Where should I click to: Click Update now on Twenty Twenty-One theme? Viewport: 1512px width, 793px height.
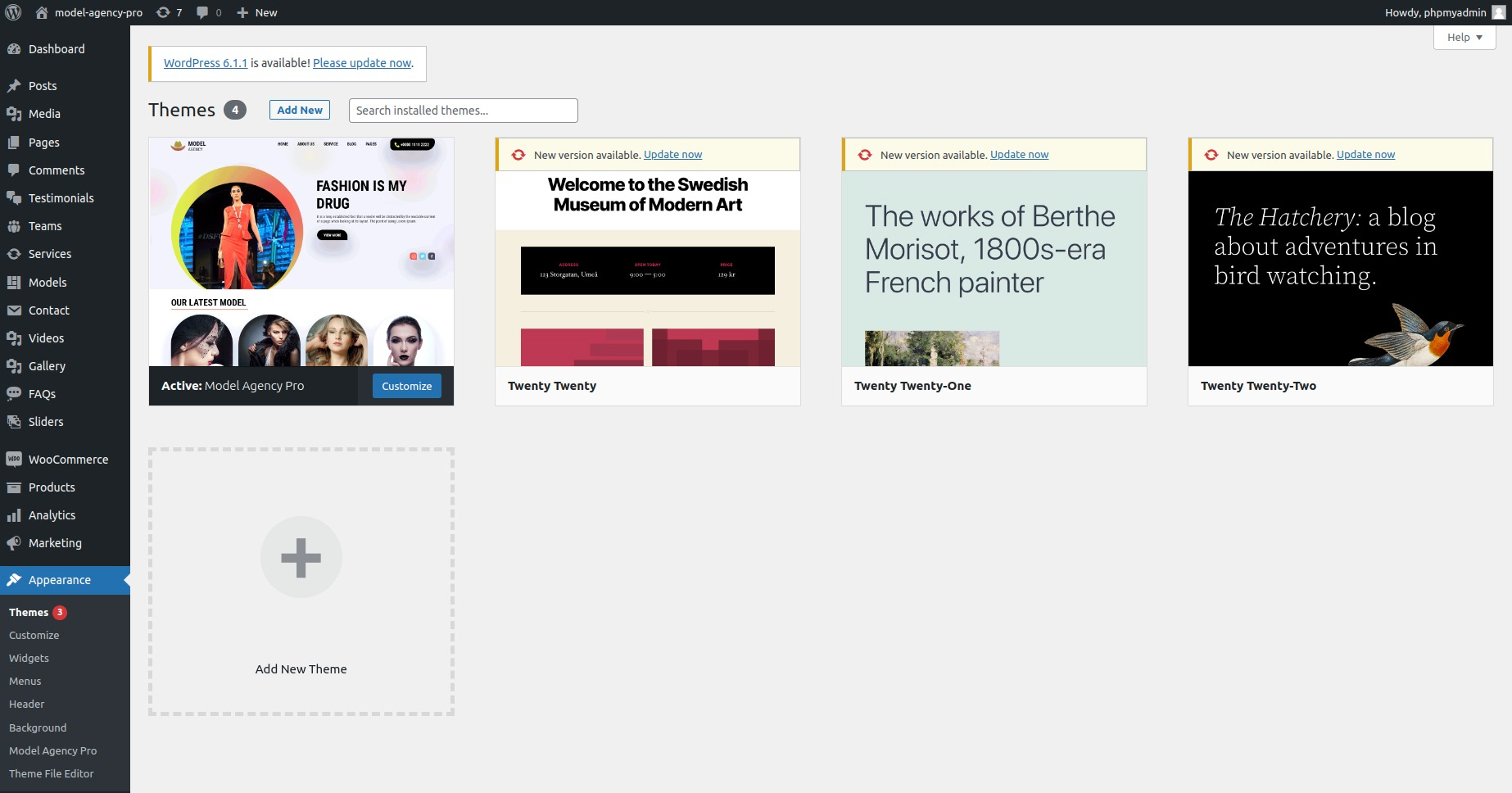(1019, 155)
